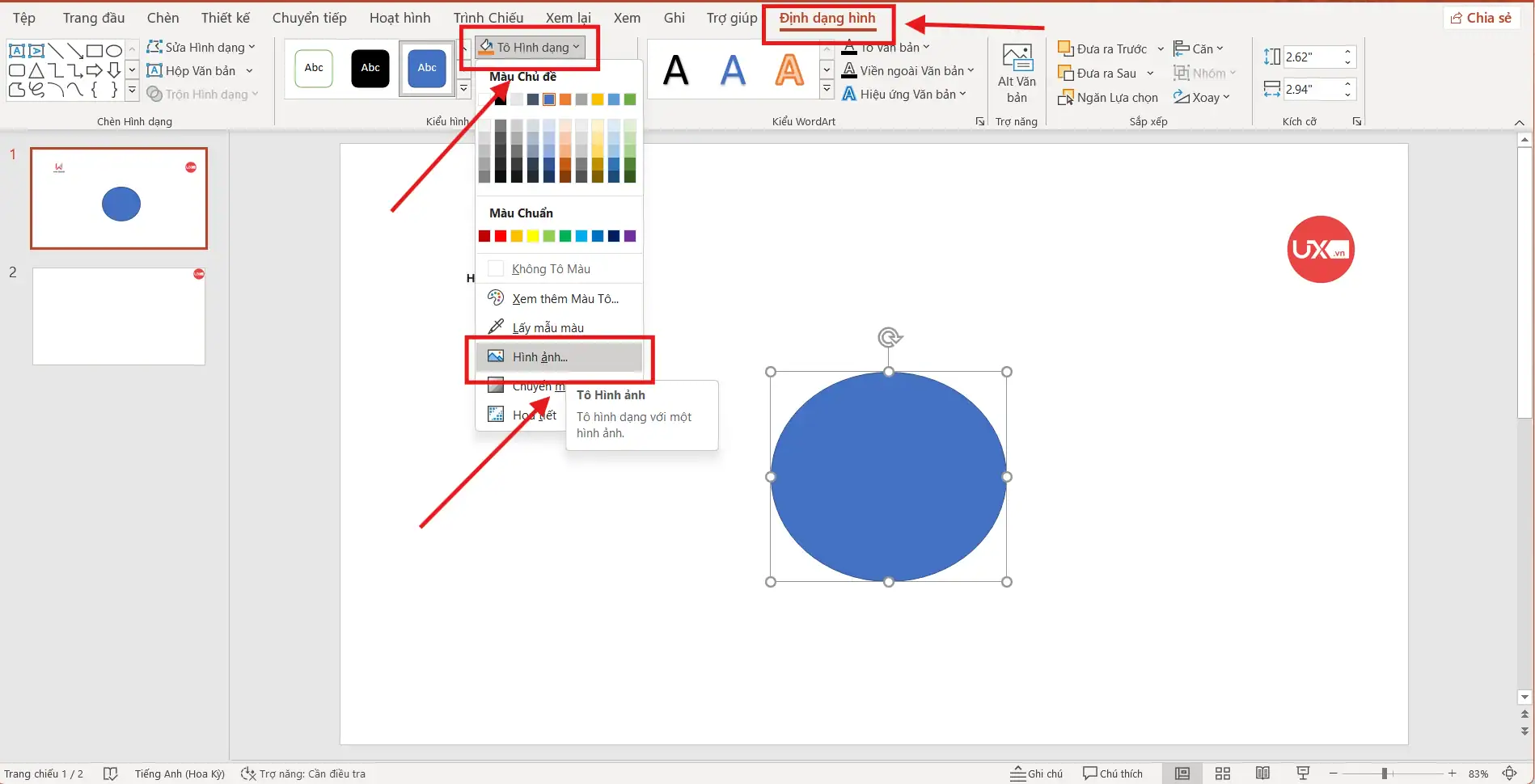Fit slide to current window icon
Image resolution: width=1535 pixels, height=784 pixels.
pyautogui.click(x=1509, y=773)
